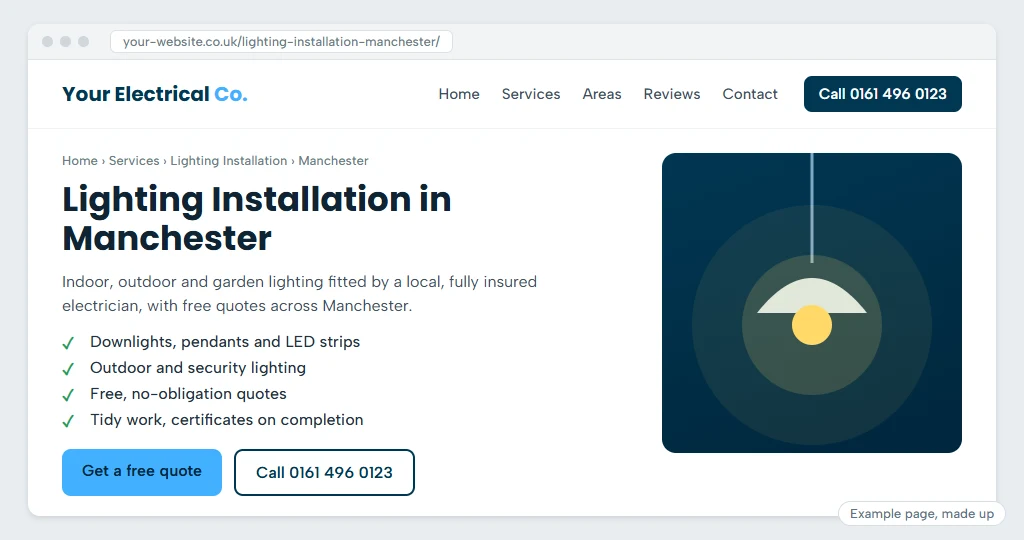Click the text Tidy work, certificates on completion

(x=227, y=420)
